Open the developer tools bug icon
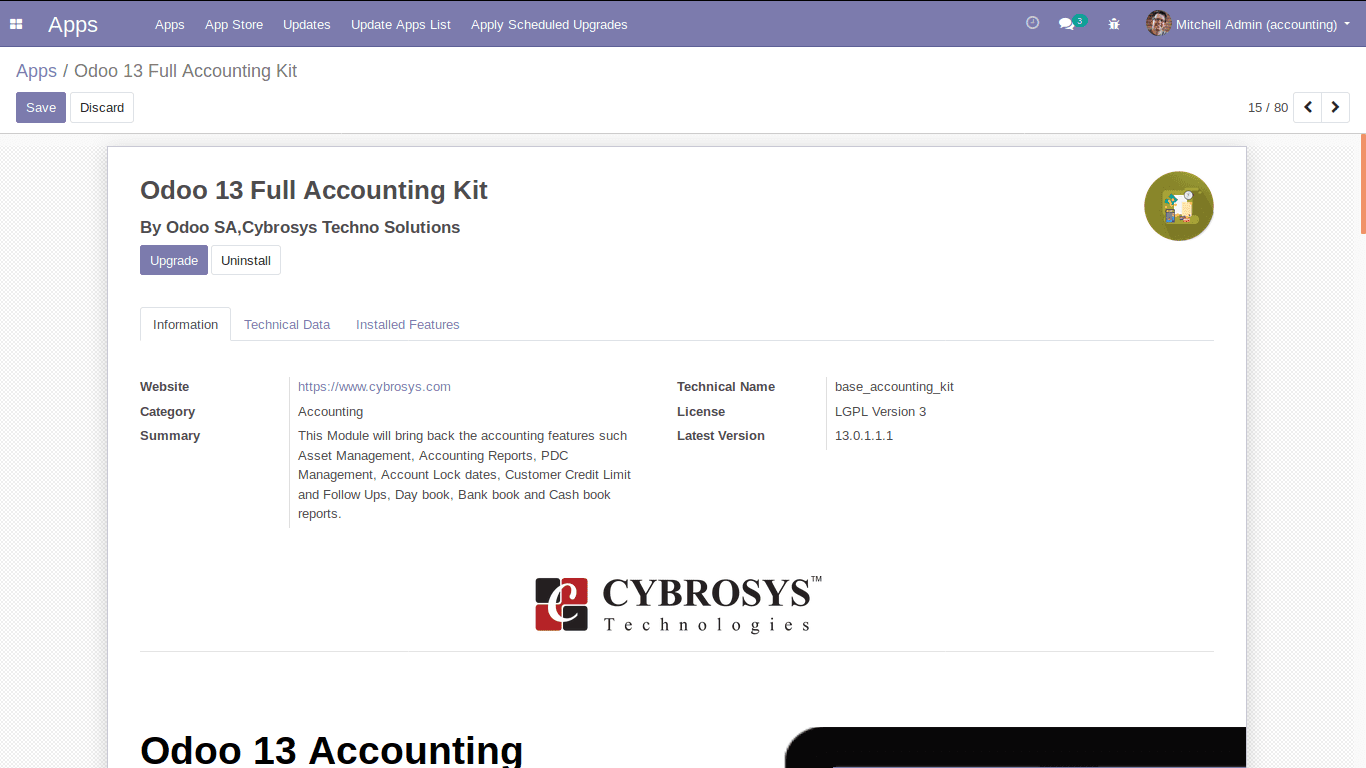 pos(1114,24)
